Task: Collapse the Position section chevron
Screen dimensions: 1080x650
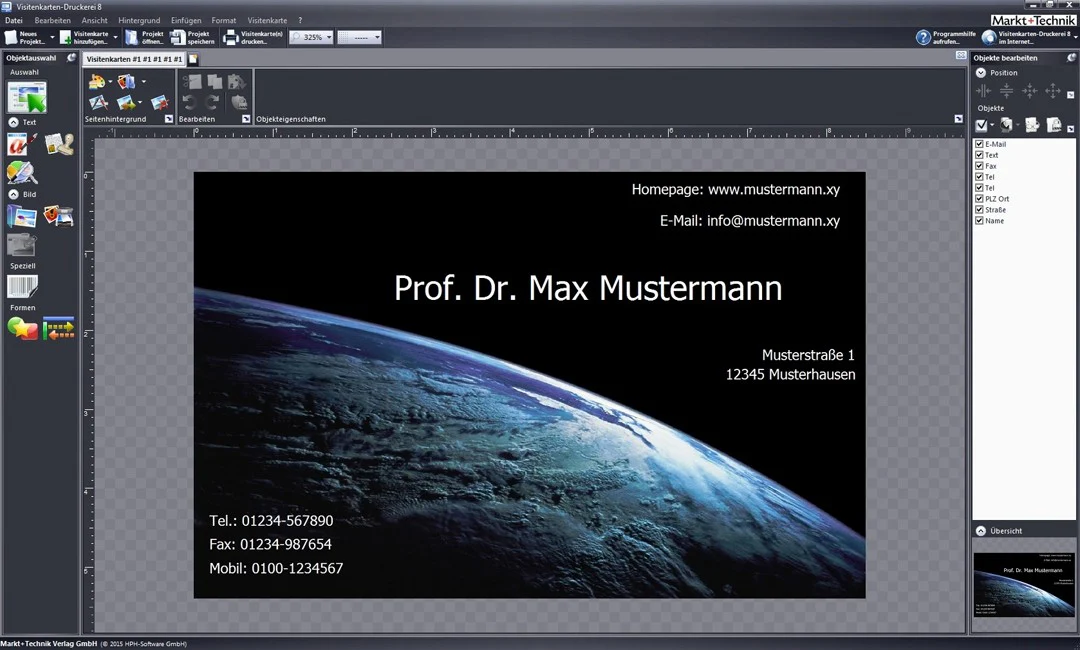Action: click(x=981, y=72)
